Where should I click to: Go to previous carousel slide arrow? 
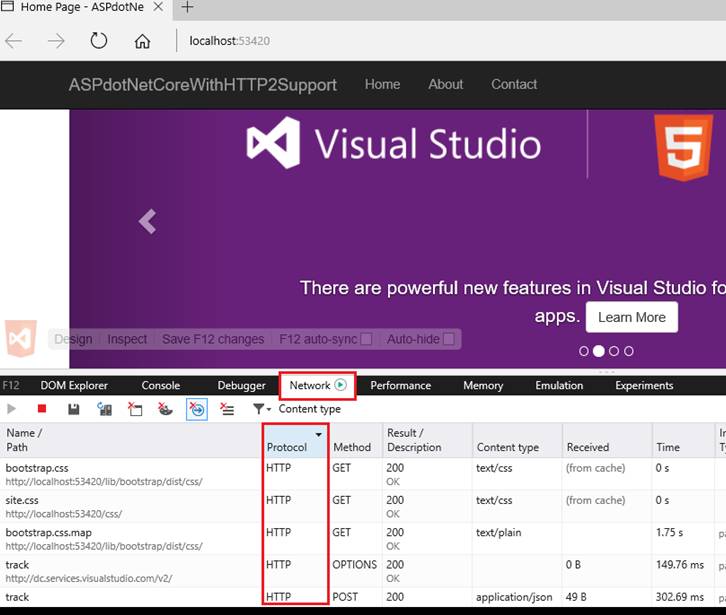(148, 221)
